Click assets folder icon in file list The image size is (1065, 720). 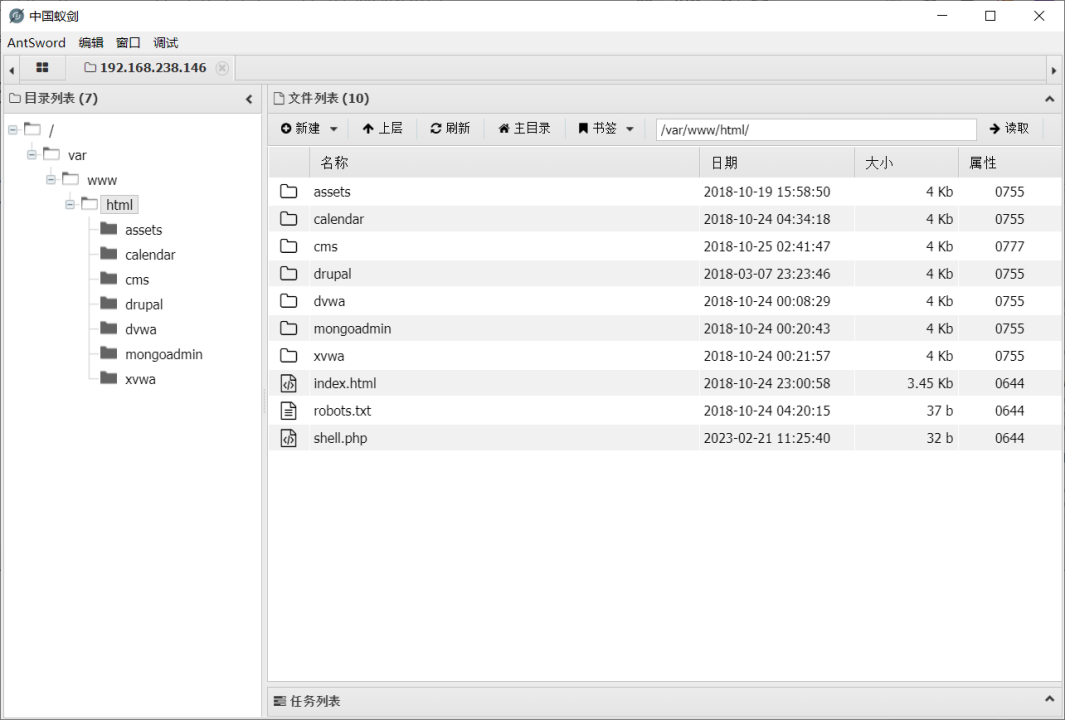[289, 192]
